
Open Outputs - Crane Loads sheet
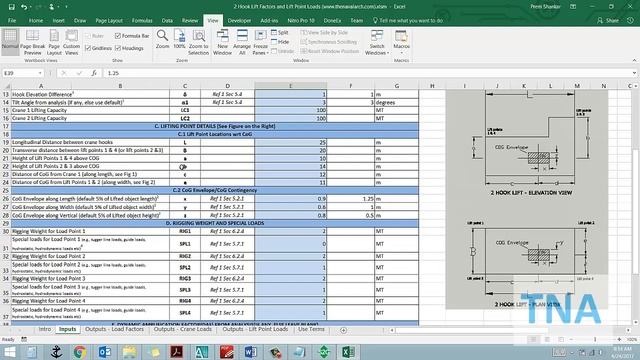point(182,329)
